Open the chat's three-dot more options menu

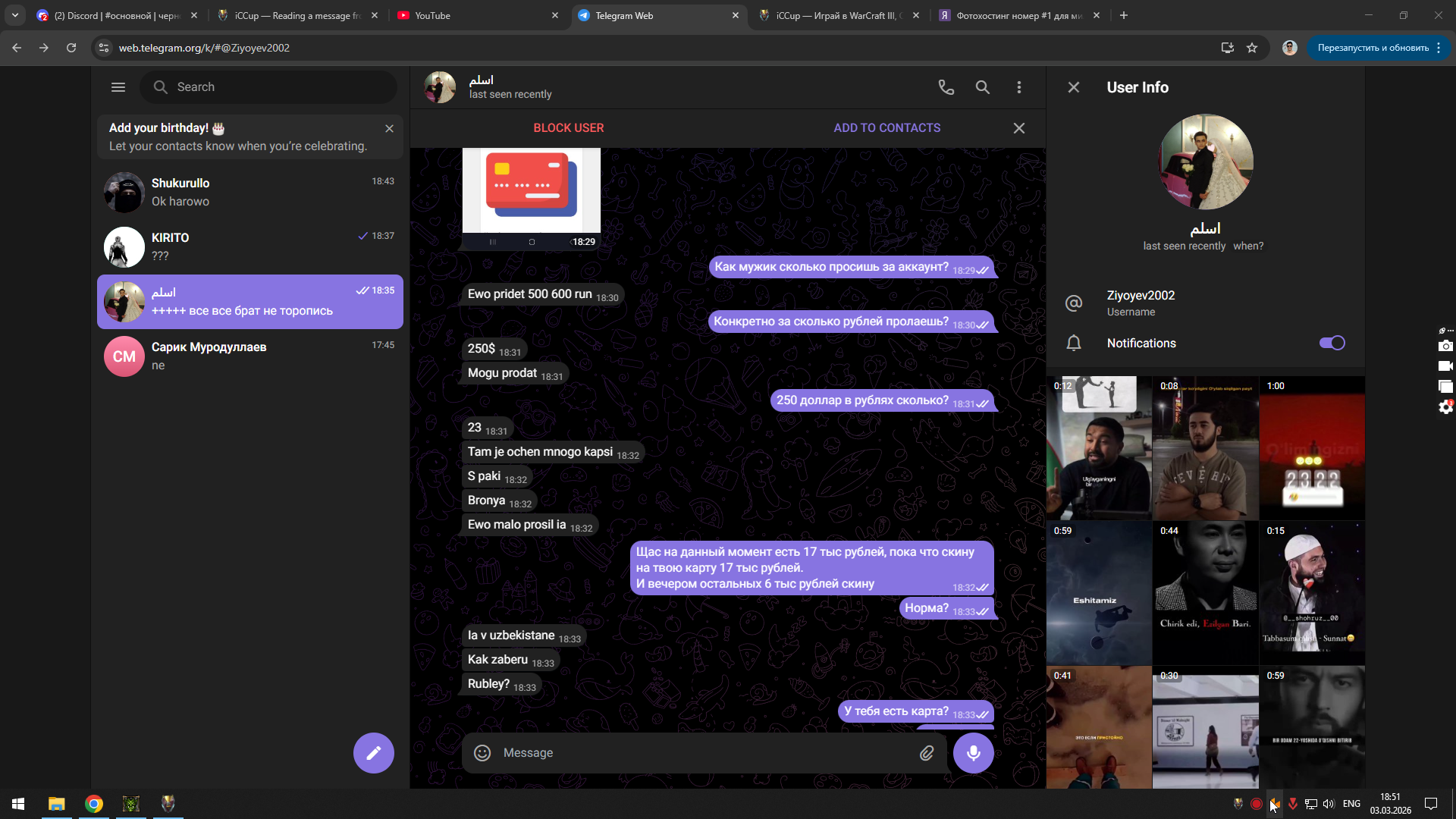click(1018, 87)
